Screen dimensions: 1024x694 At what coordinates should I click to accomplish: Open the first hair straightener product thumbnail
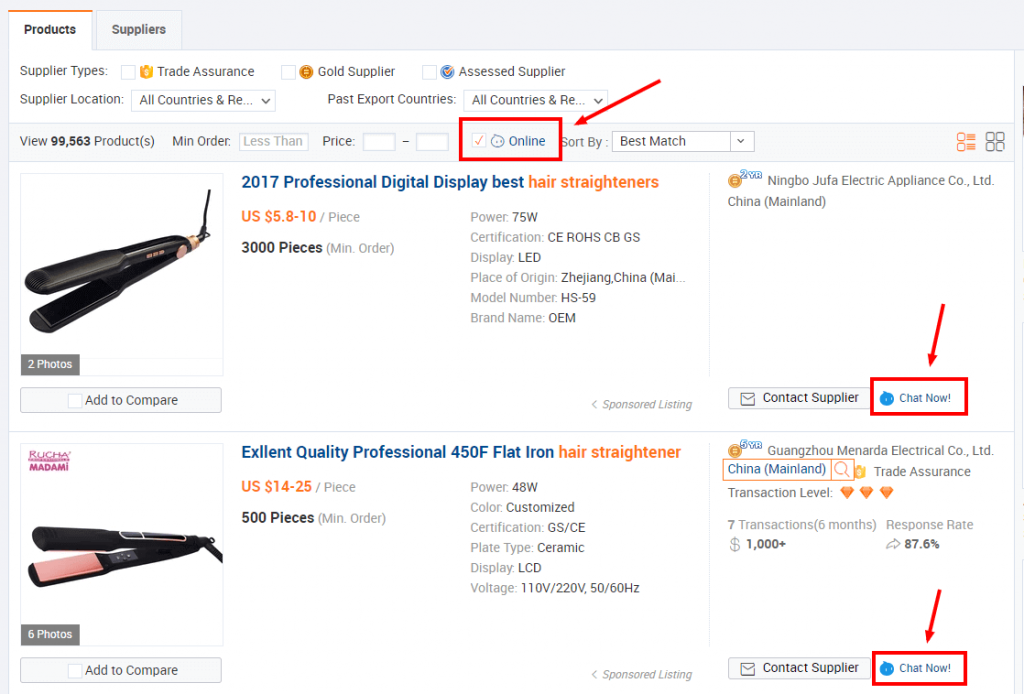tap(121, 274)
